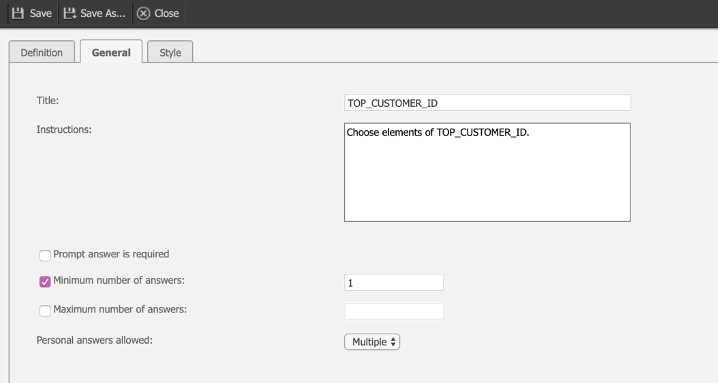Click the Save button label

[41, 13]
